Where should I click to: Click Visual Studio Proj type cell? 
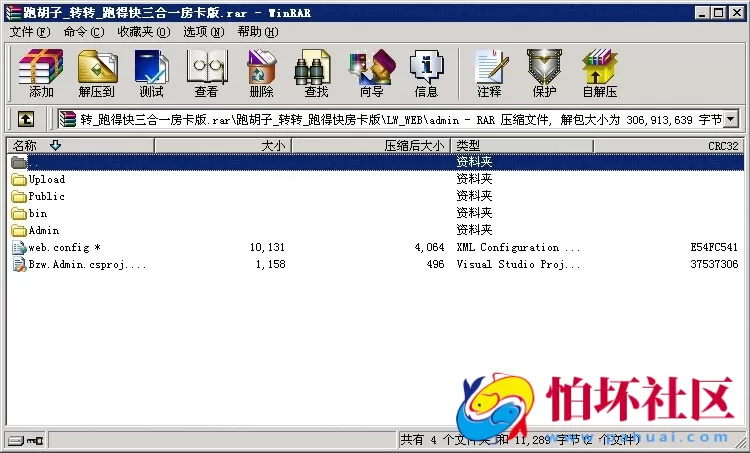point(518,265)
